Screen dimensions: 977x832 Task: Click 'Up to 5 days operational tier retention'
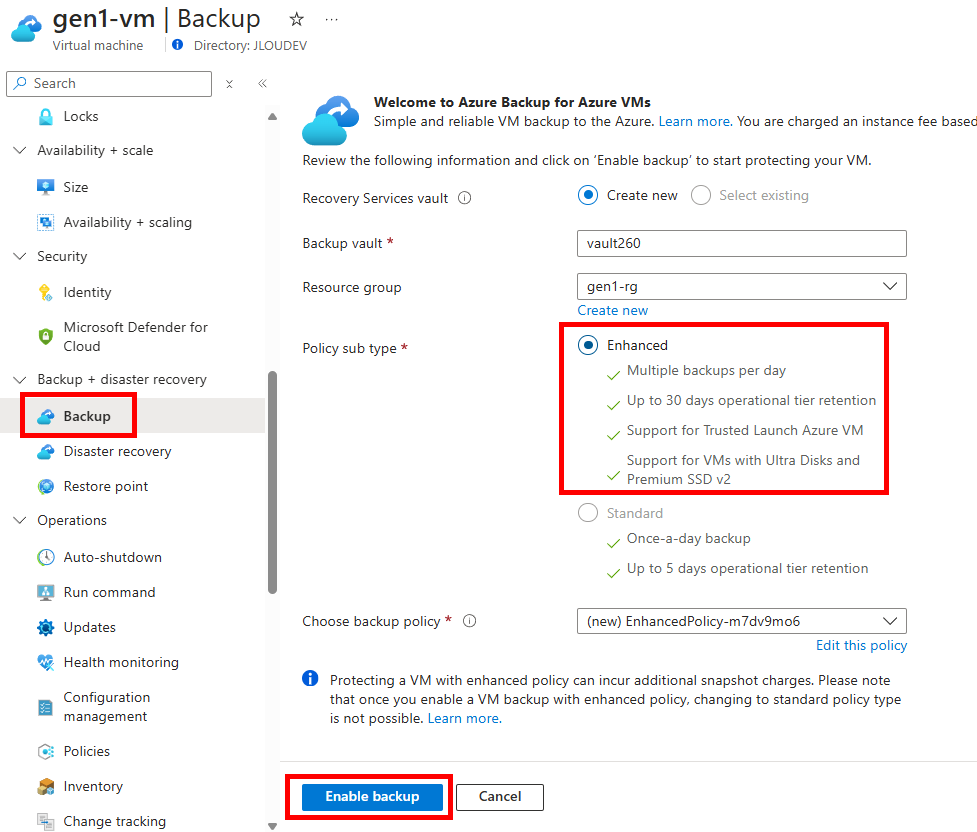(747, 568)
